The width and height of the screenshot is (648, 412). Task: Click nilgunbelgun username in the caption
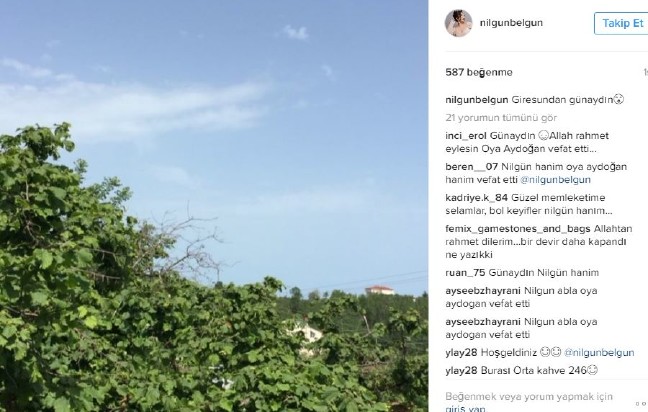click(x=477, y=100)
